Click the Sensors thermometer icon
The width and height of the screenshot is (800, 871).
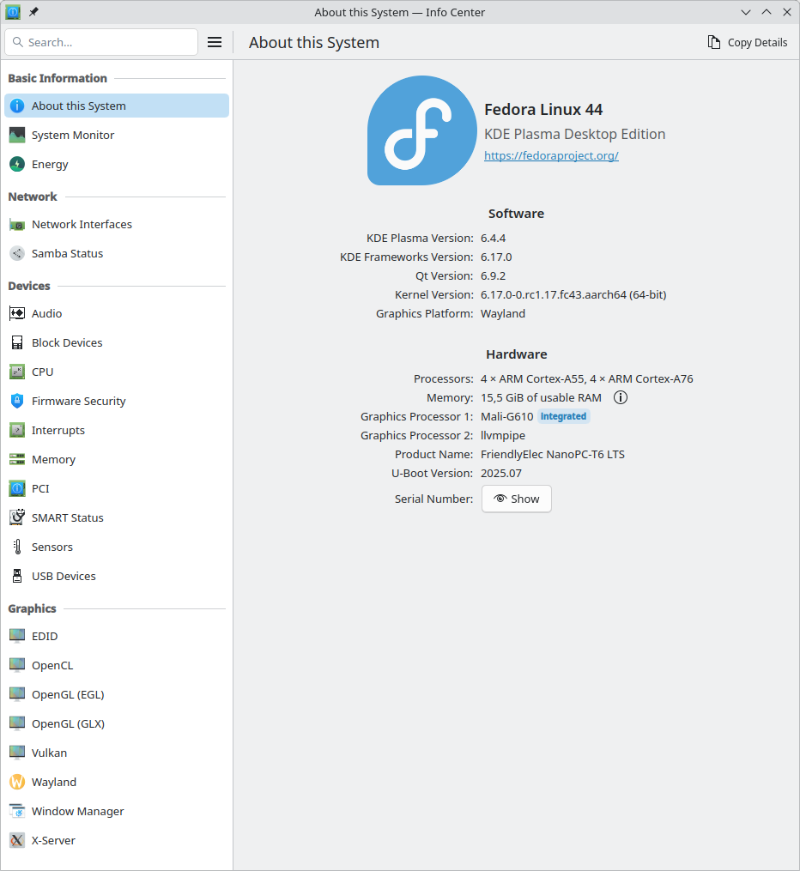tap(17, 547)
